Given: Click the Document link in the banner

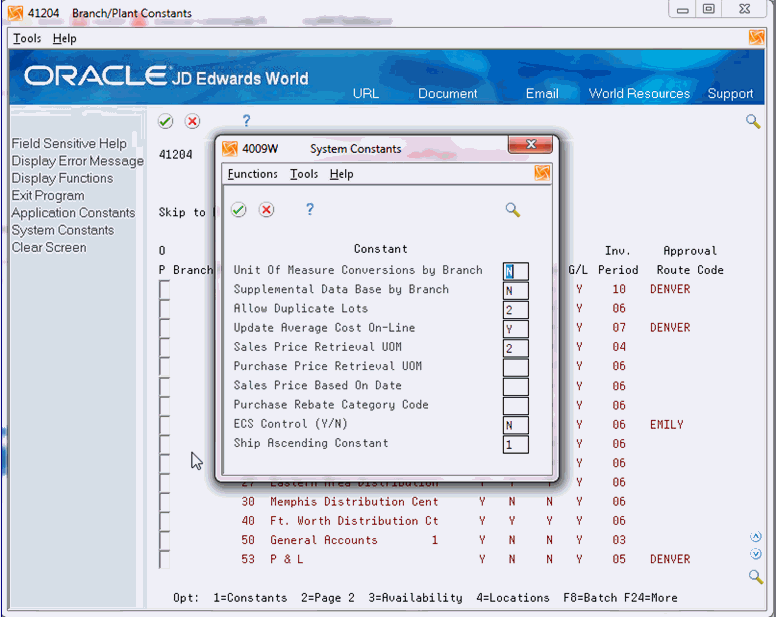Looking at the screenshot, I should [447, 94].
